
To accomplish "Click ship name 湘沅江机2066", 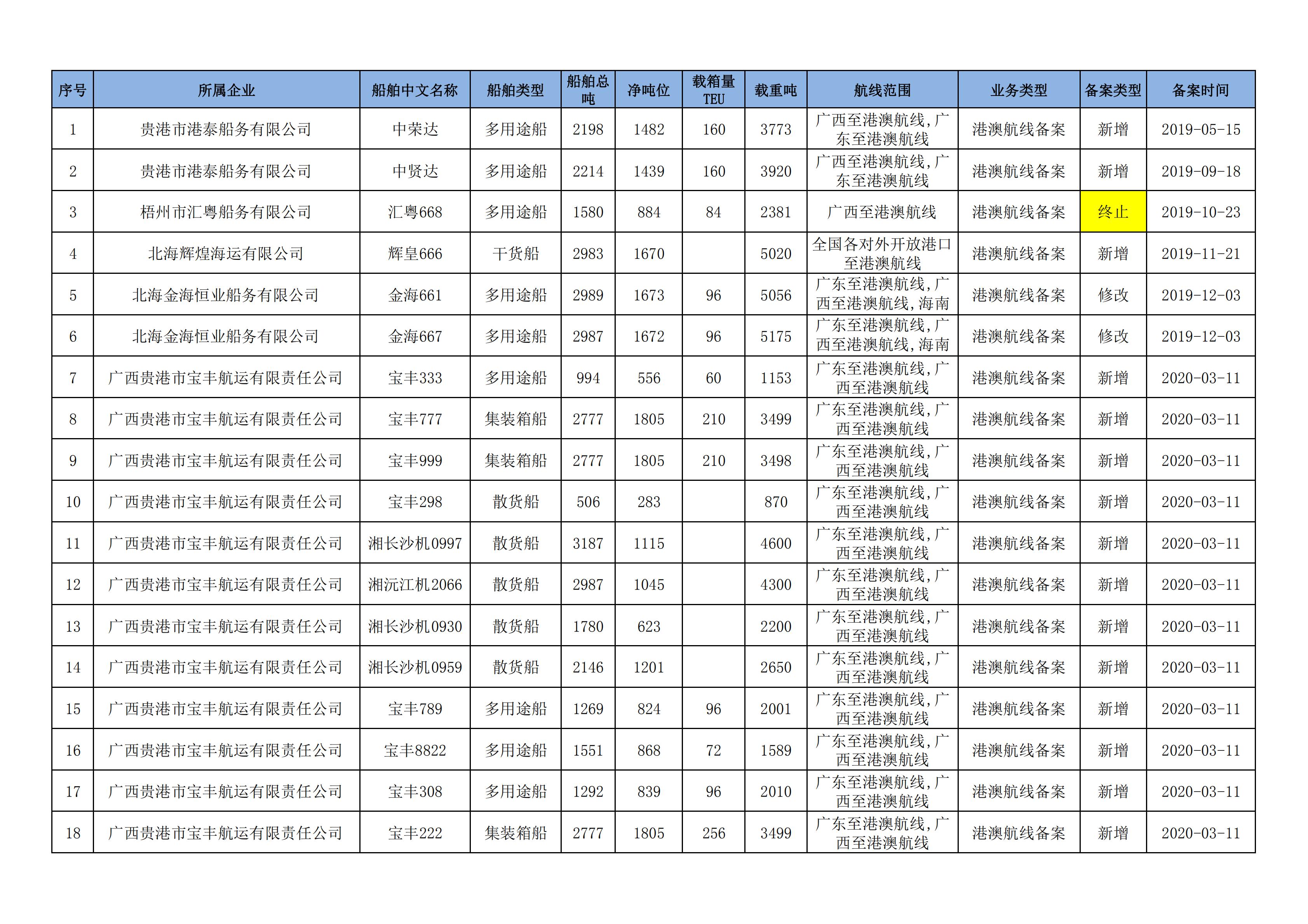I will (x=415, y=585).
